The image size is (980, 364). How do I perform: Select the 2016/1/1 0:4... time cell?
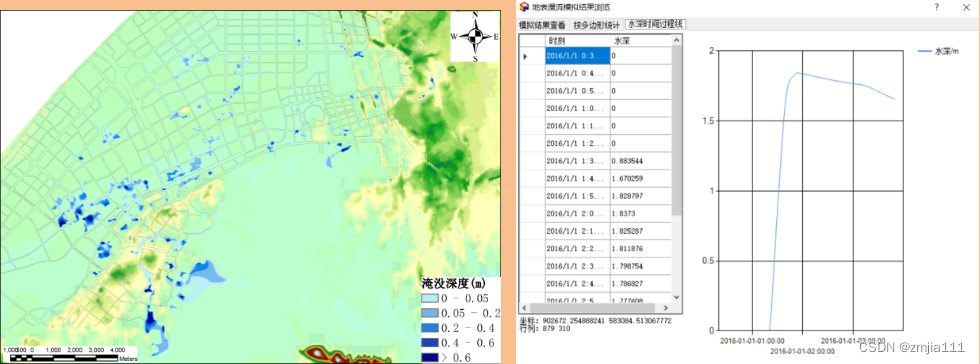[x=578, y=73]
